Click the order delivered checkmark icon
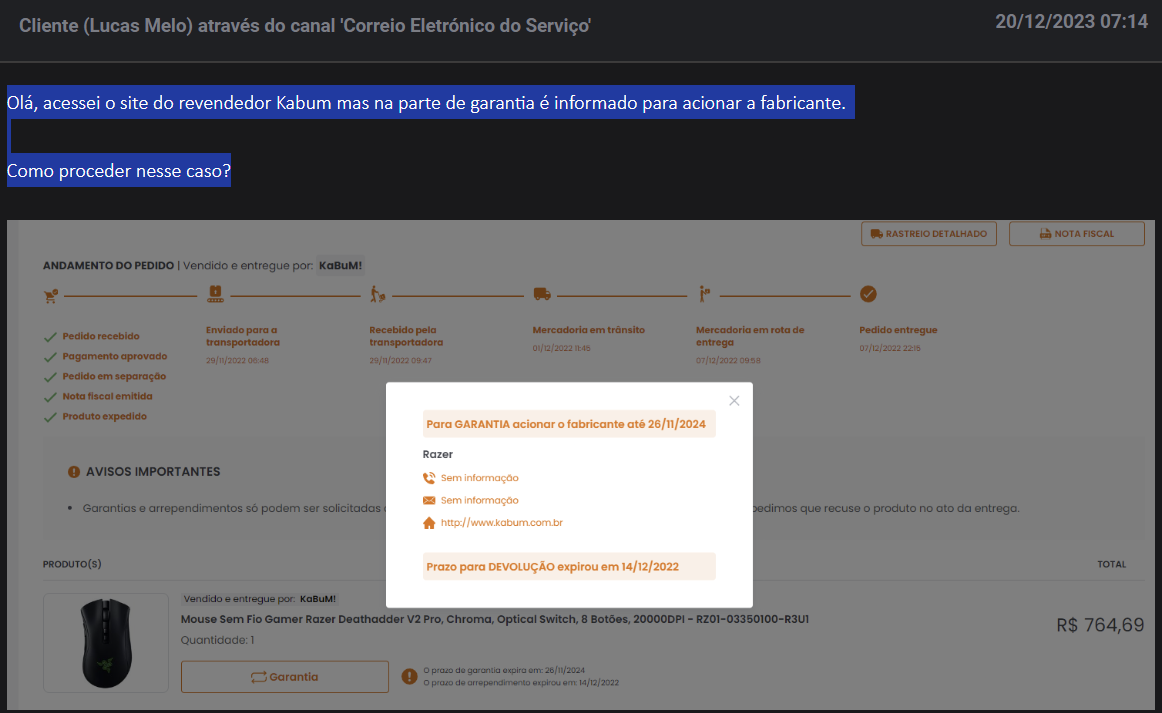 point(869,294)
